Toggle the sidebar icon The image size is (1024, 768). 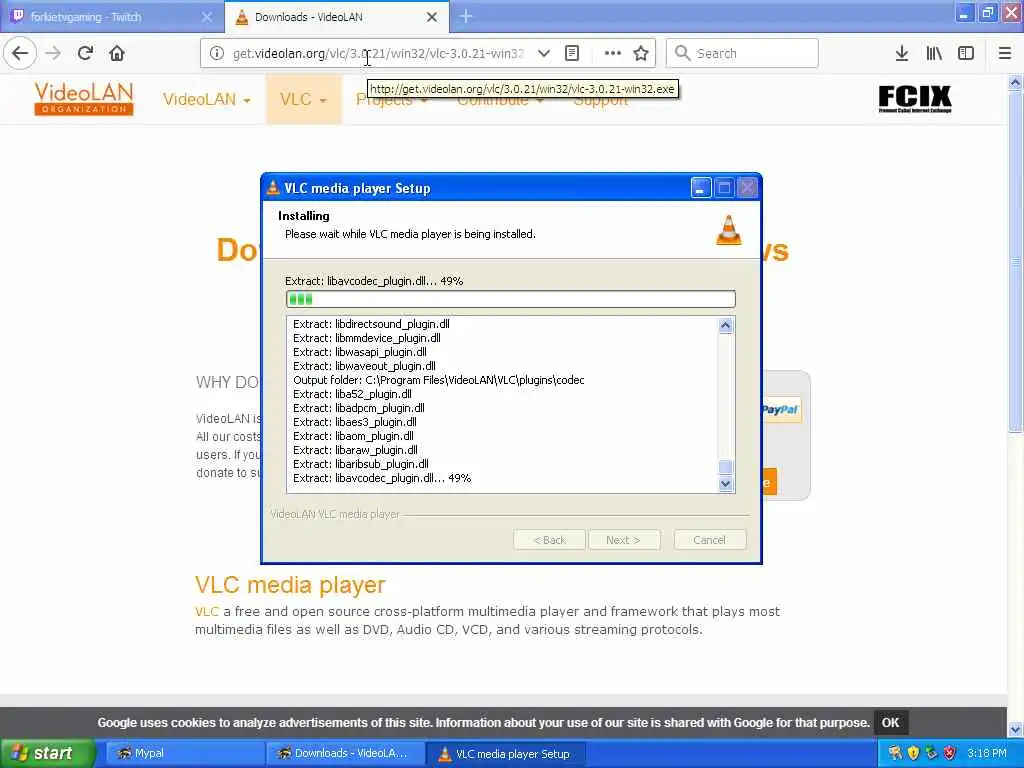click(x=966, y=53)
